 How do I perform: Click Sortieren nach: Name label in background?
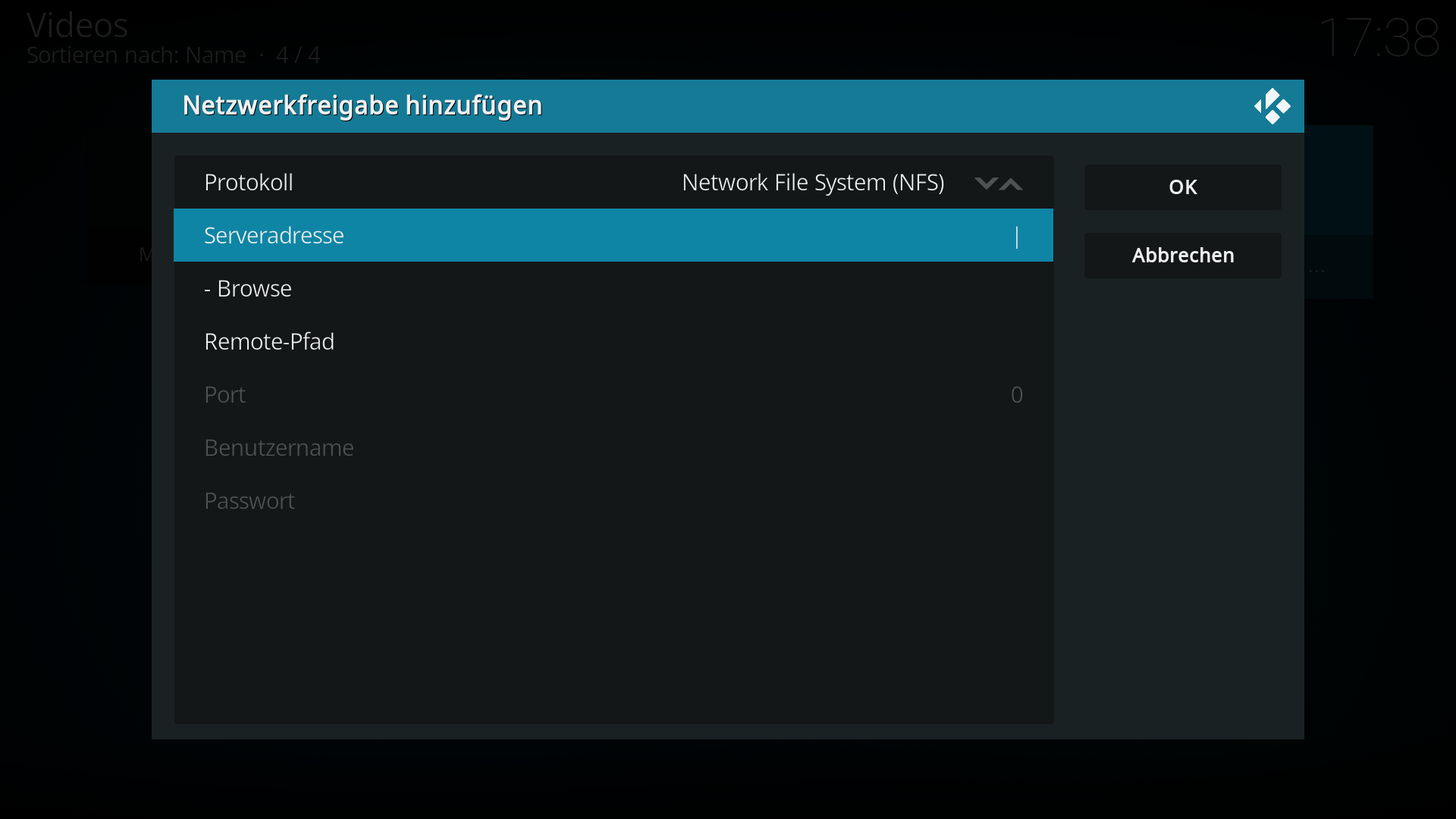pos(136,55)
